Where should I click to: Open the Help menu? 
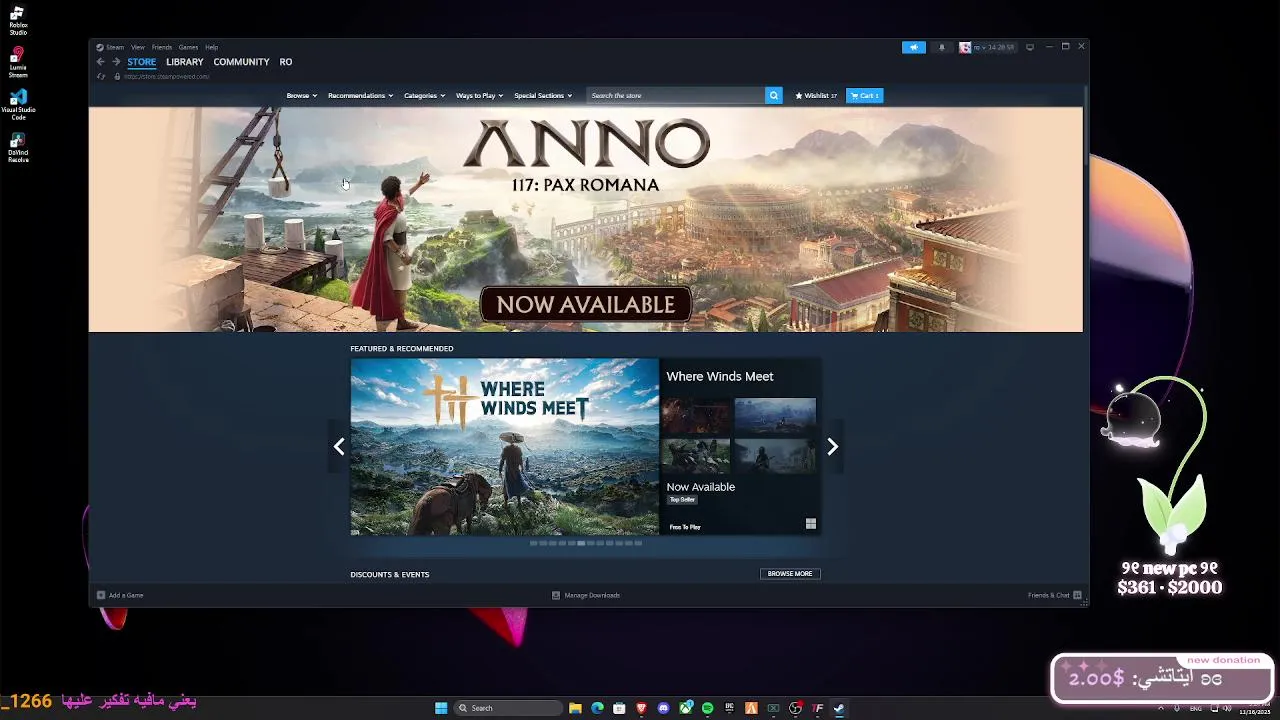point(211,47)
